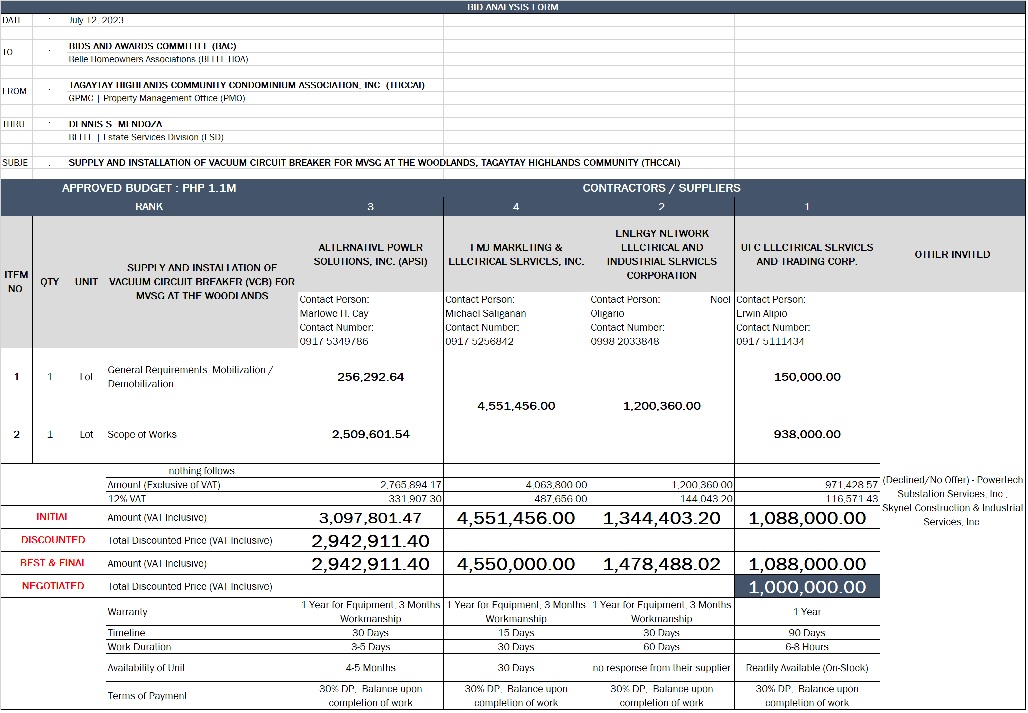The image size is (1028, 713).
Task: Click the Belle Homeowners Associations cell
Action: point(158,59)
